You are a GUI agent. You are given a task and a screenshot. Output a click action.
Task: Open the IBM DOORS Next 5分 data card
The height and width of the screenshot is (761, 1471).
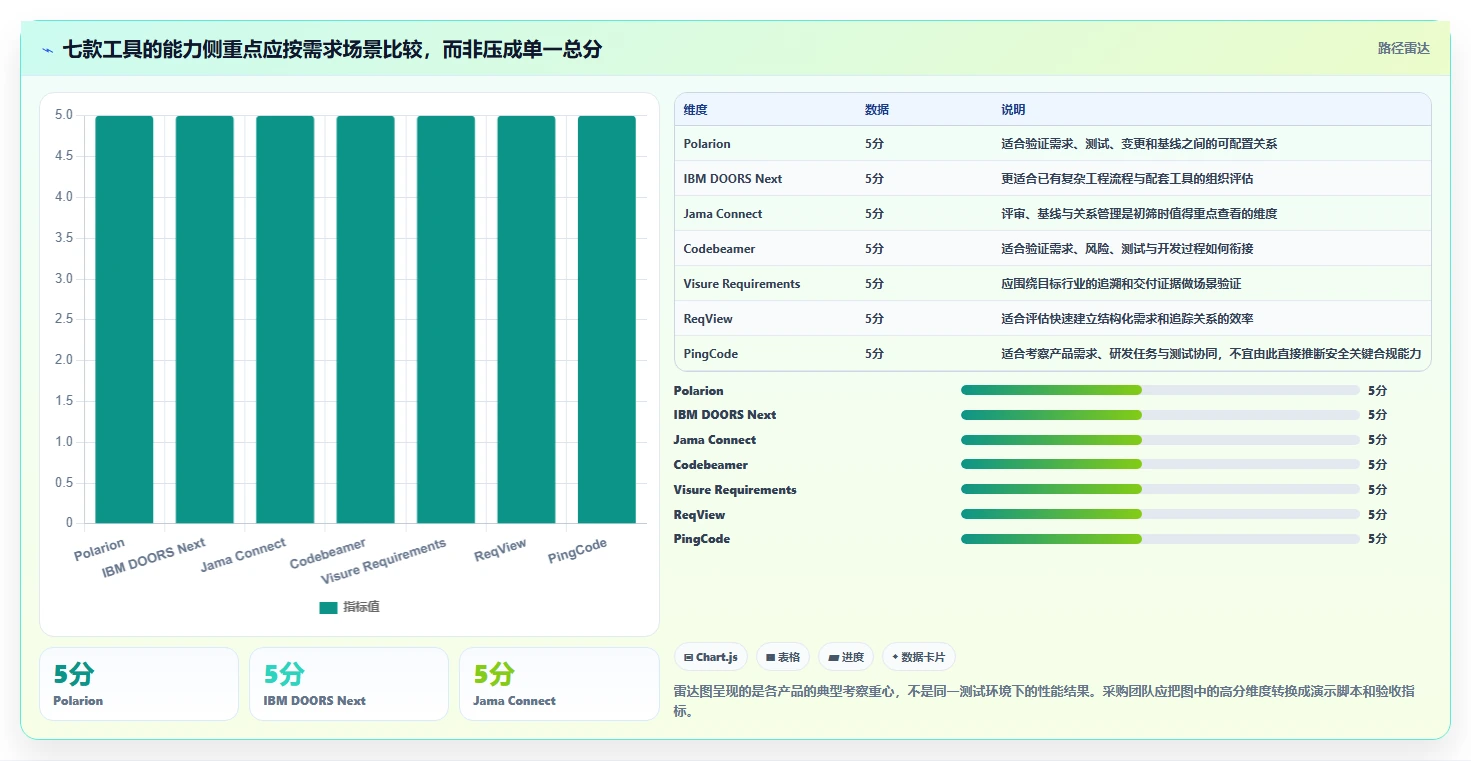(x=349, y=684)
